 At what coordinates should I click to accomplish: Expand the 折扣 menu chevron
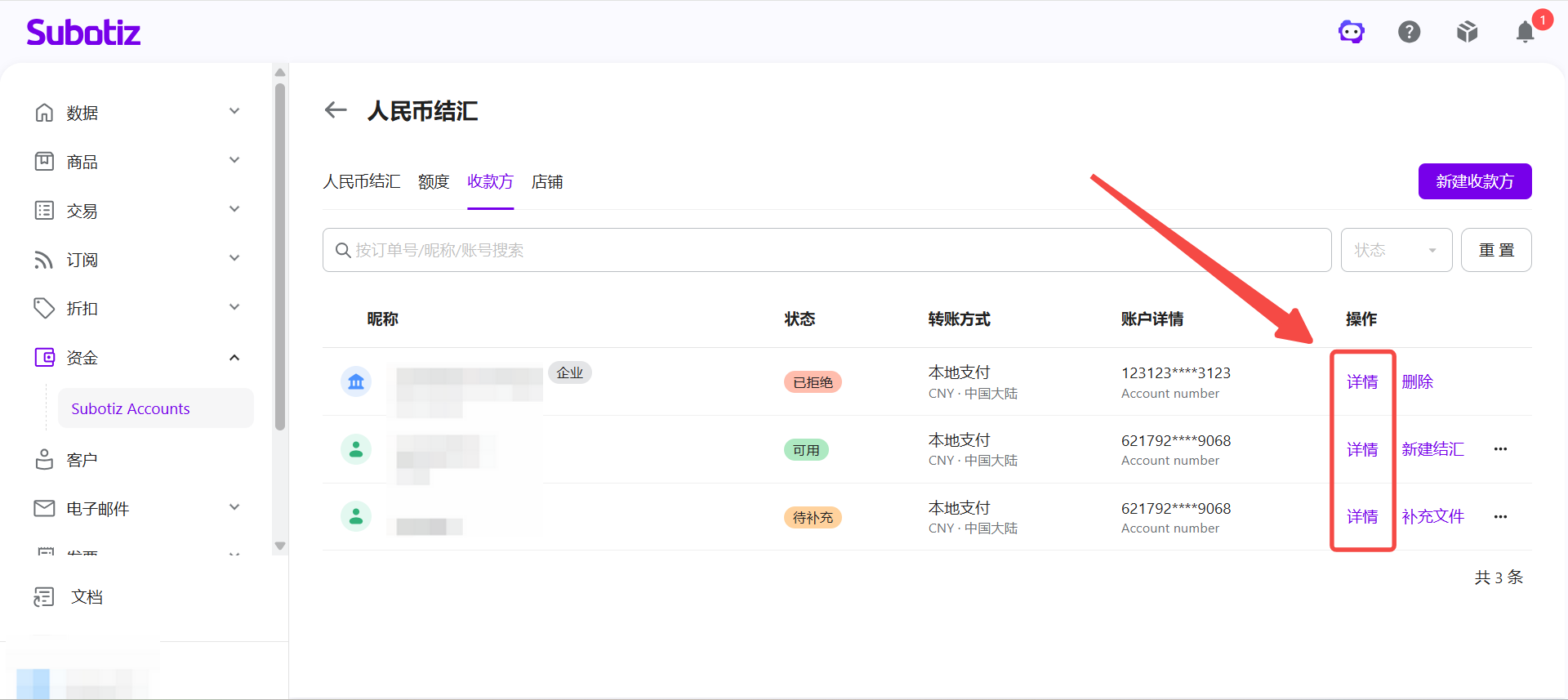click(x=234, y=307)
